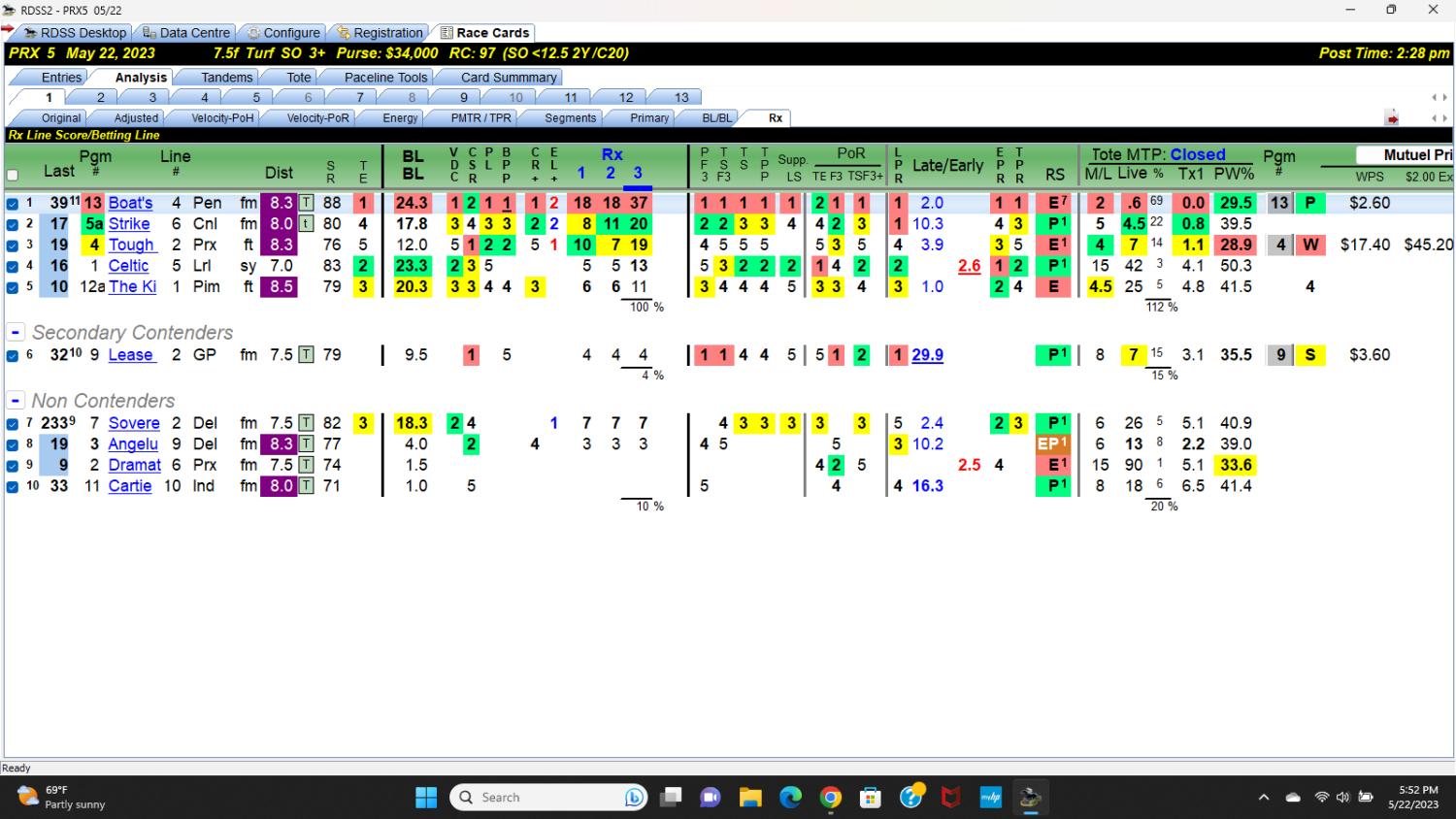Uncheck the Lease row checkbox
The height and width of the screenshot is (819, 1456).
pos(13,355)
